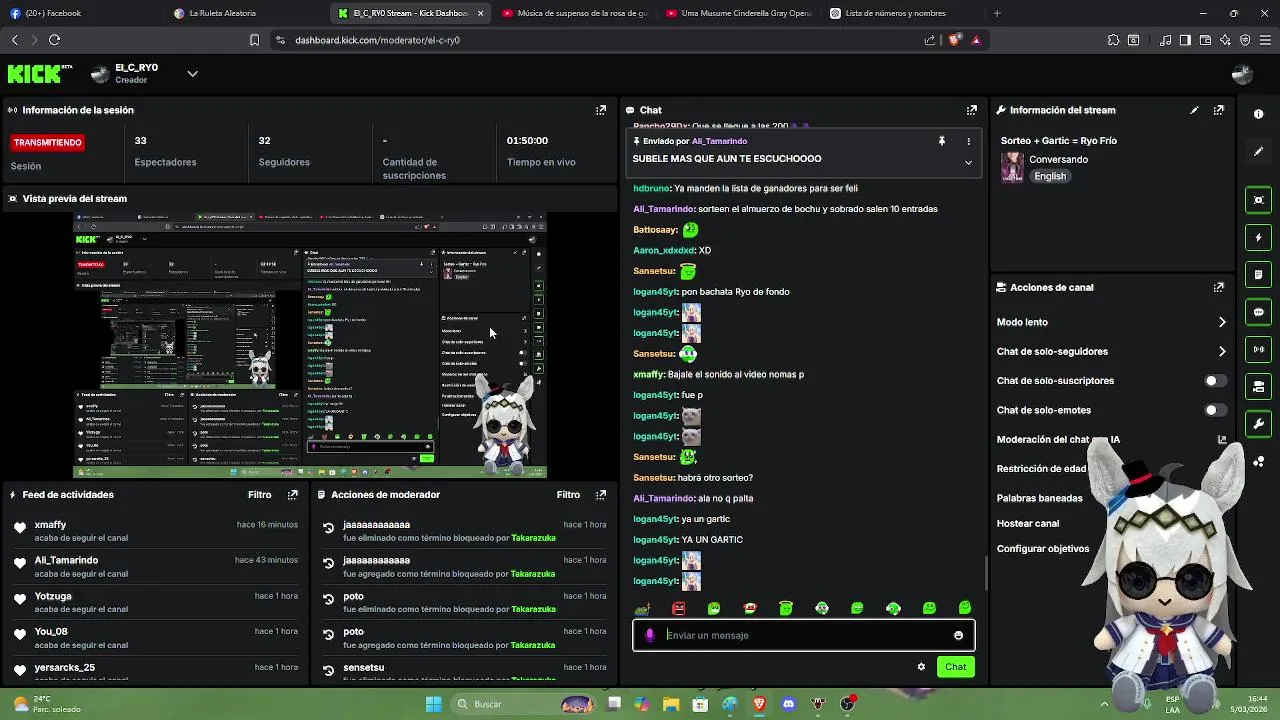Reload the page with browser refresh button

pyautogui.click(x=54, y=40)
